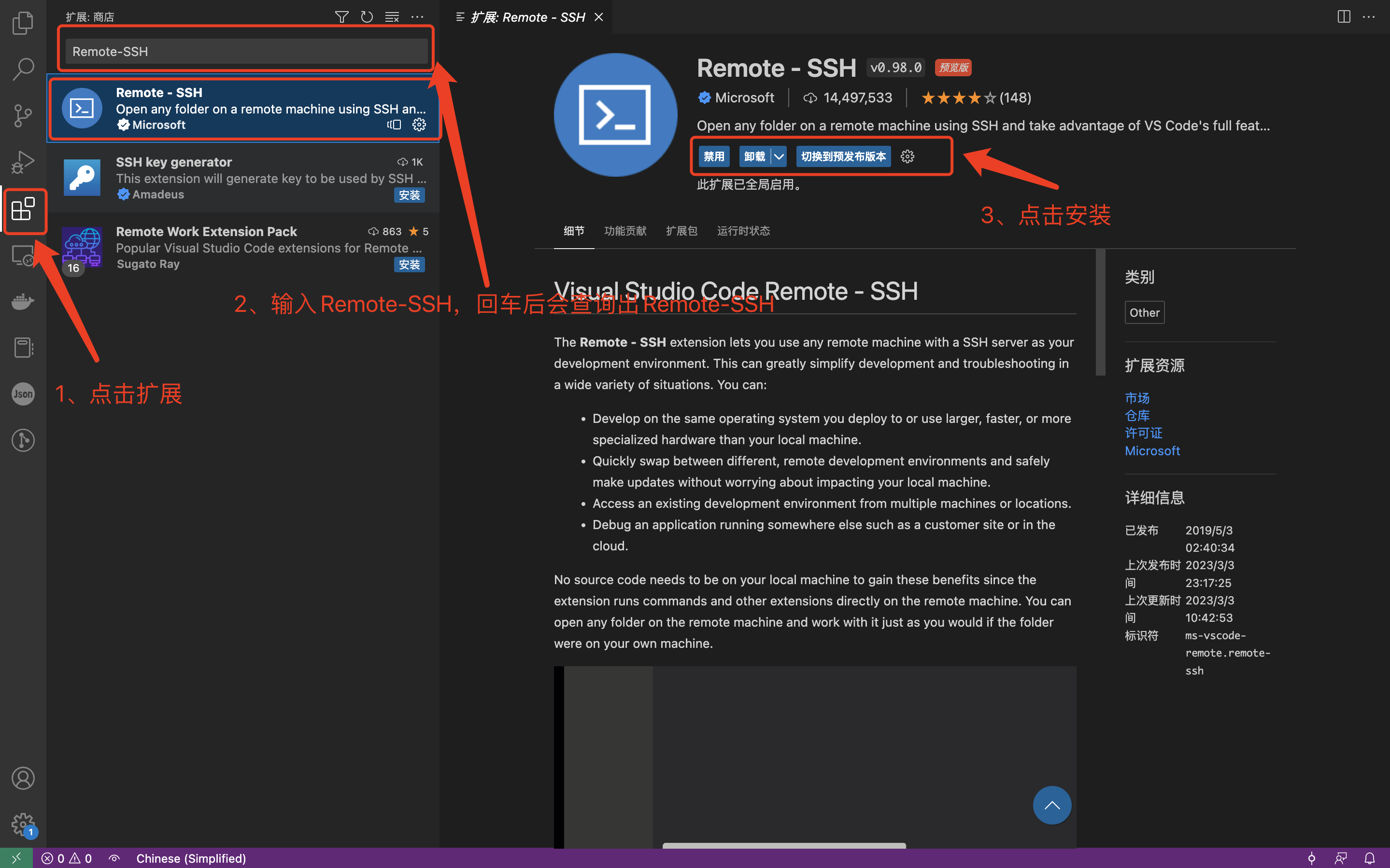Switch to the 细节 tab
This screenshot has width=1390, height=868.
tap(574, 231)
